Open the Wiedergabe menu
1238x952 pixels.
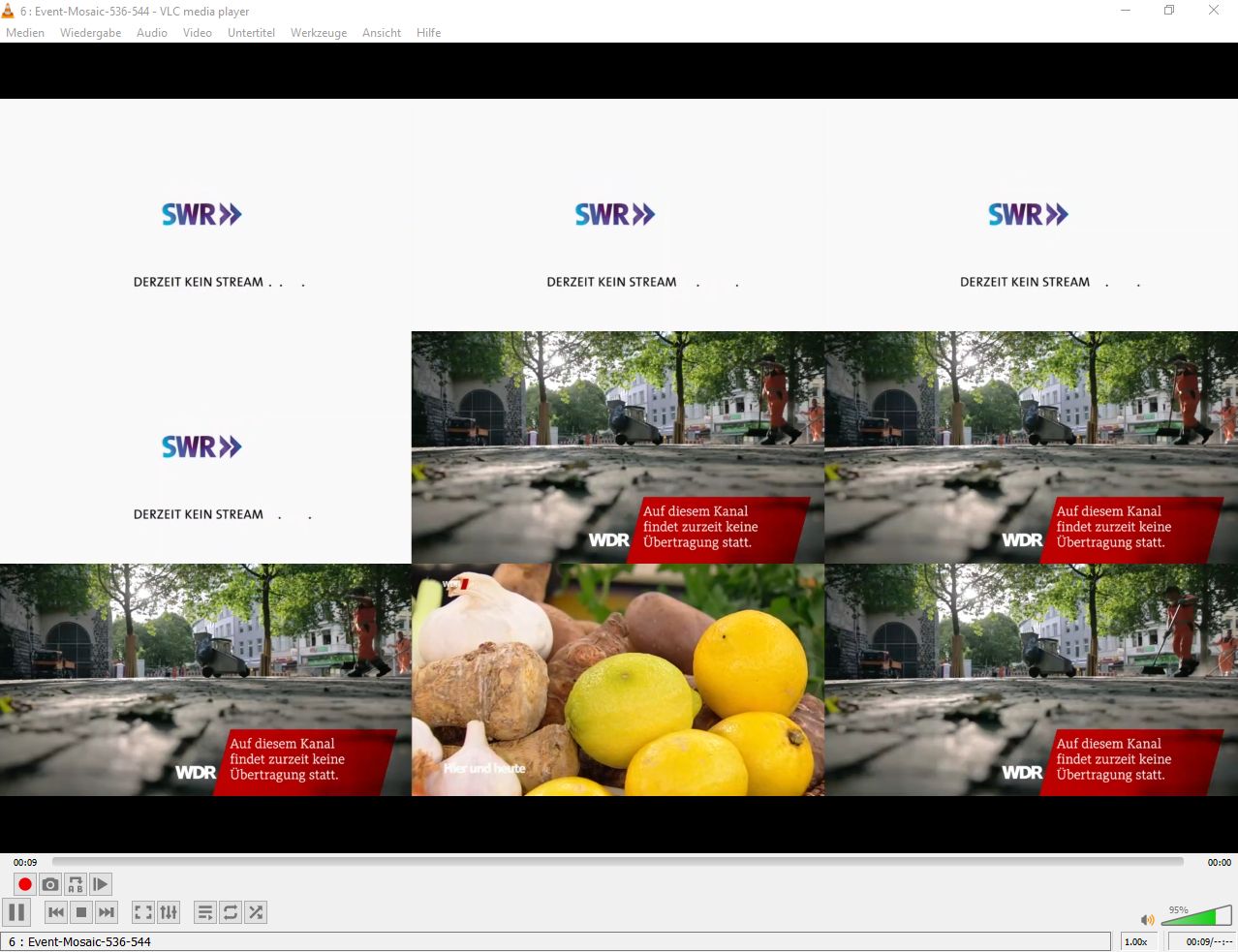[x=91, y=33]
